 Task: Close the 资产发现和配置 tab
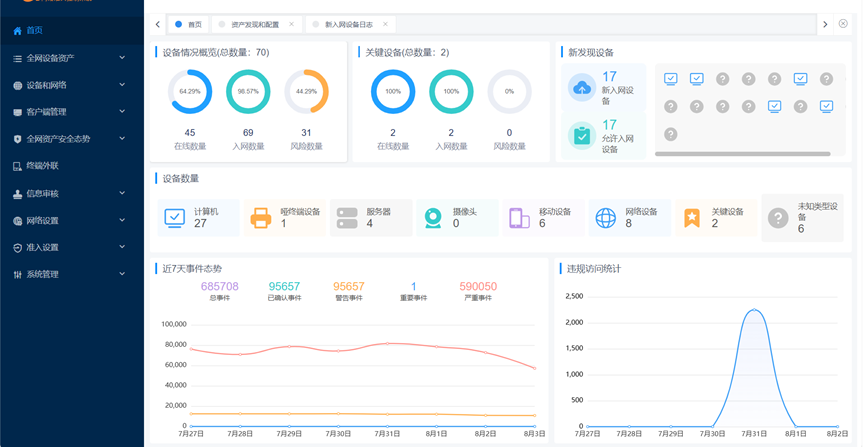(291, 24)
